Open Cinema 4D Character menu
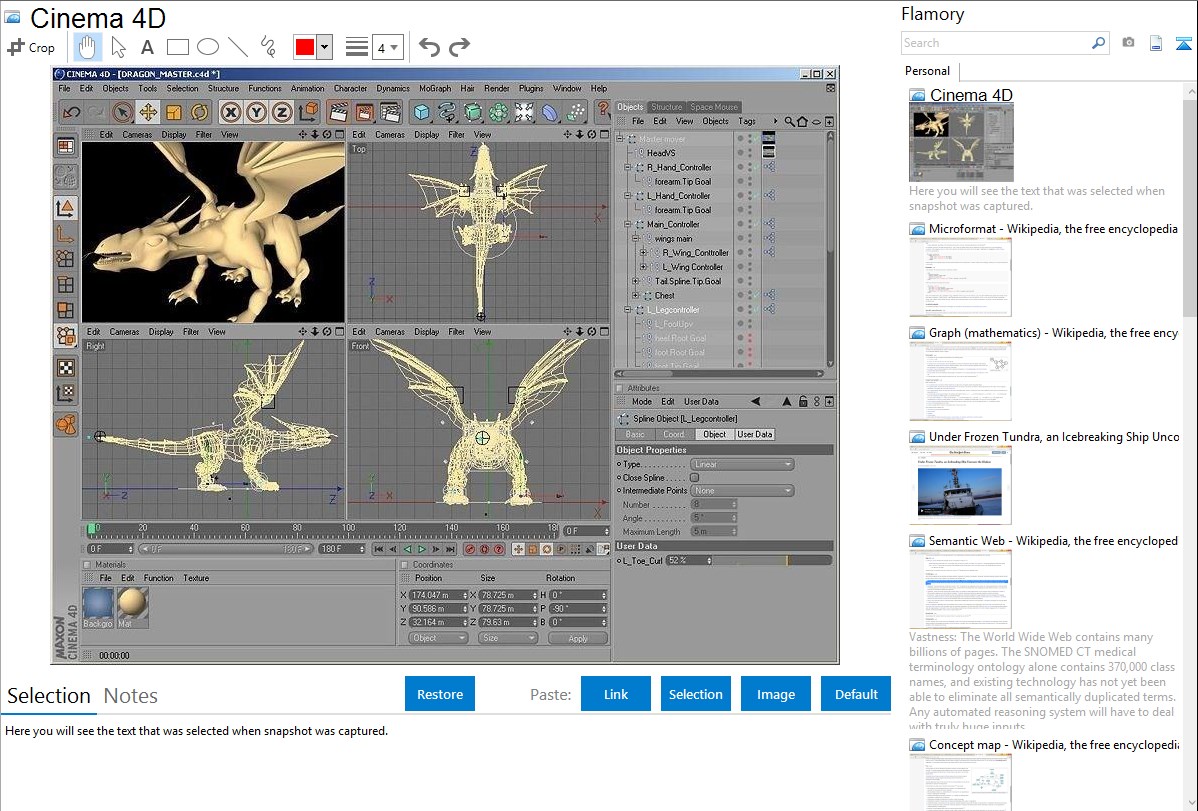Screen dimensions: 1198x811 pyautogui.click(x=351, y=89)
